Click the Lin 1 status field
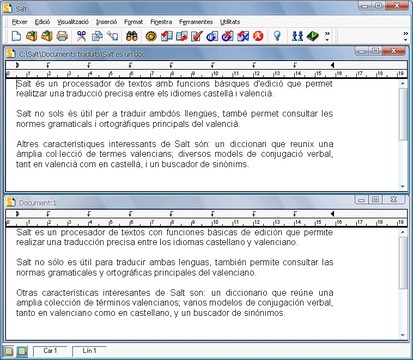 click(90, 351)
